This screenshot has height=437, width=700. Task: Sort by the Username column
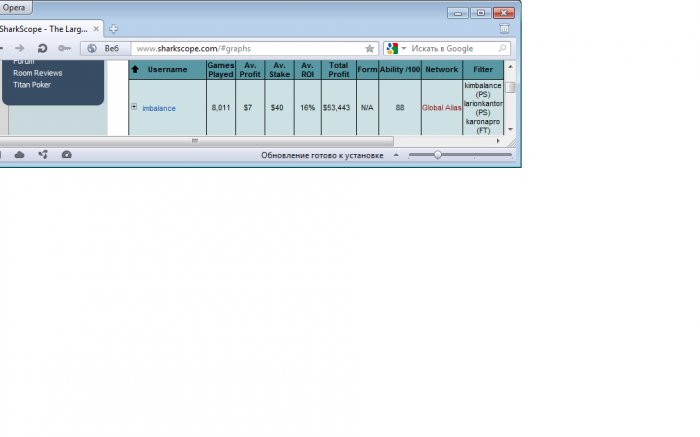(x=167, y=70)
